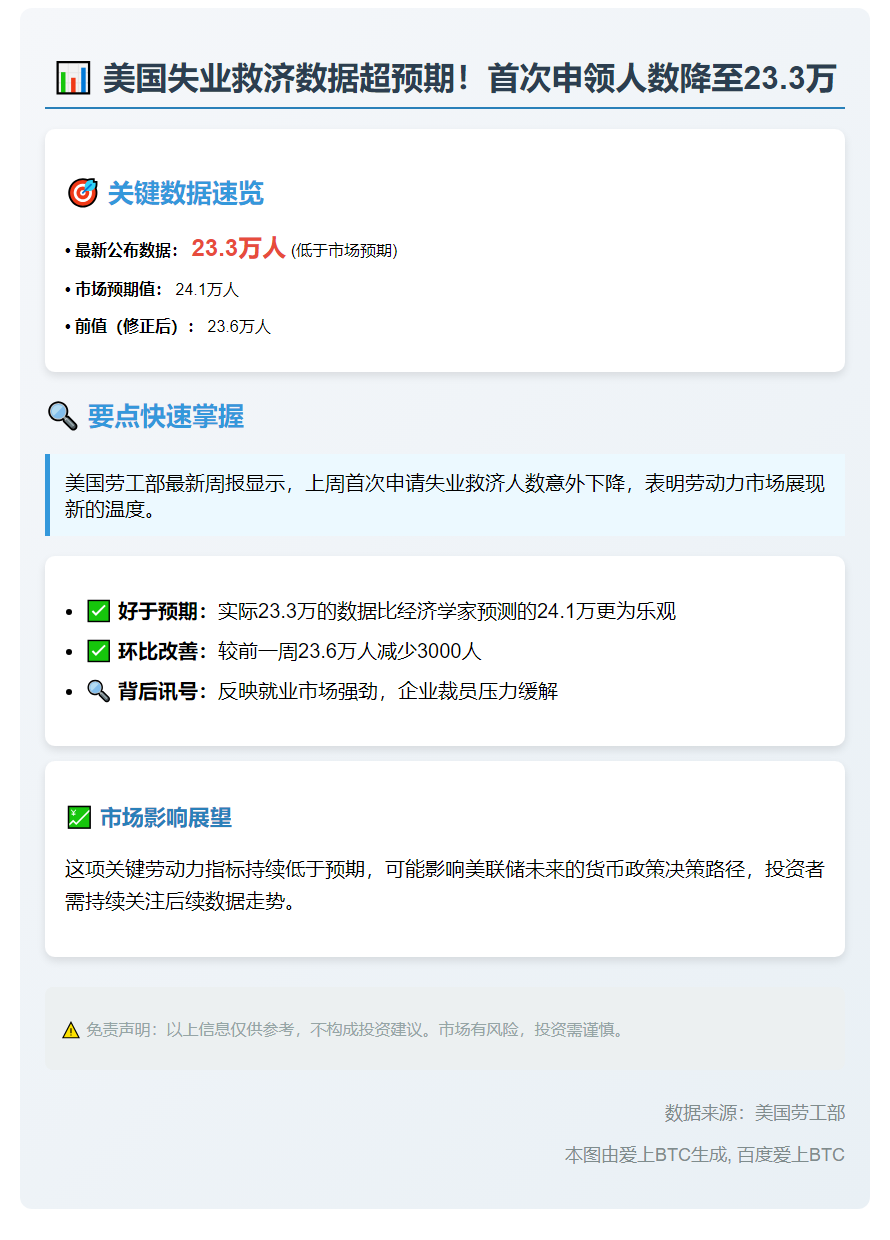Image resolution: width=890 pixels, height=1240 pixels.
Task: Select the 市场预期值 24.1万人 line
Action: (x=157, y=290)
